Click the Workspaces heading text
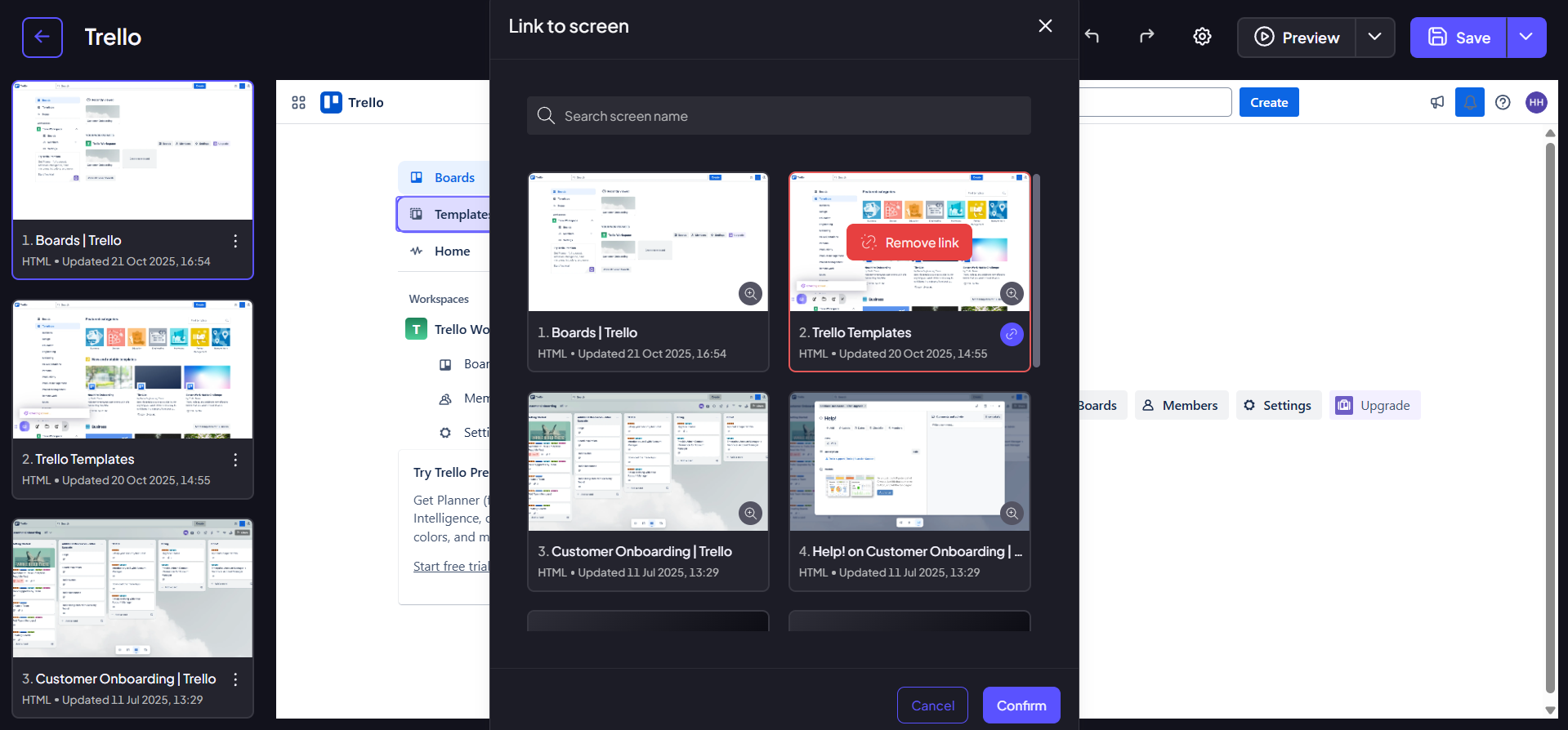 tap(439, 299)
